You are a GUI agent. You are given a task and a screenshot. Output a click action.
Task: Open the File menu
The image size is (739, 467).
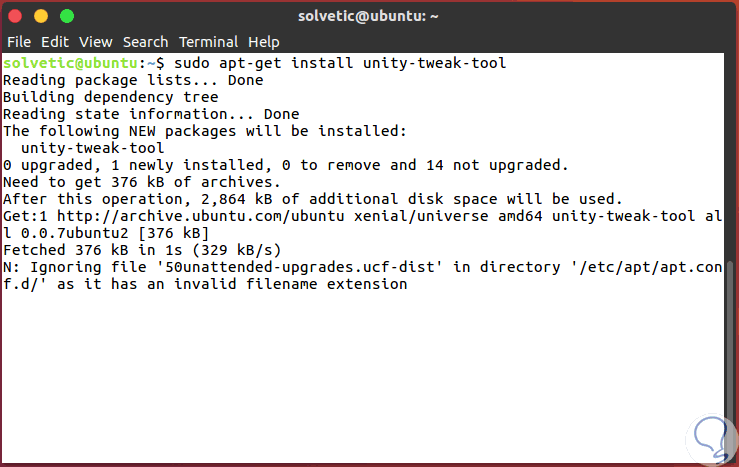[19, 42]
